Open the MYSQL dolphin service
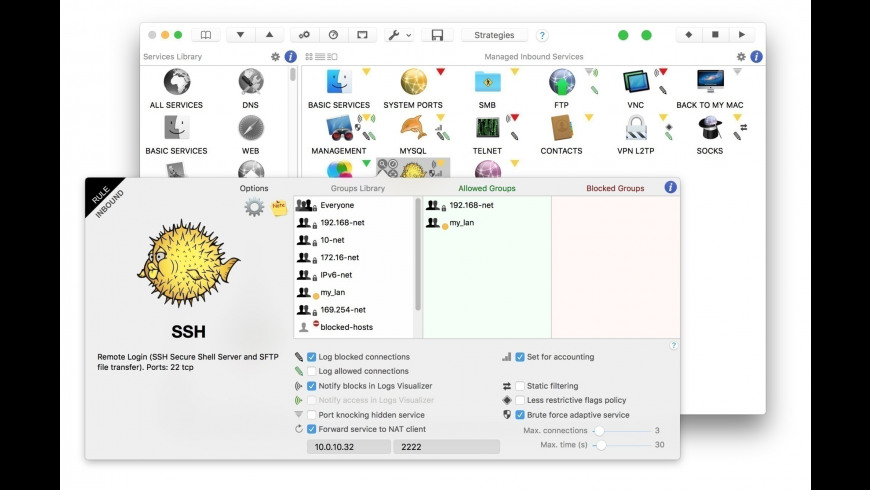This screenshot has width=870, height=490. pyautogui.click(x=412, y=128)
